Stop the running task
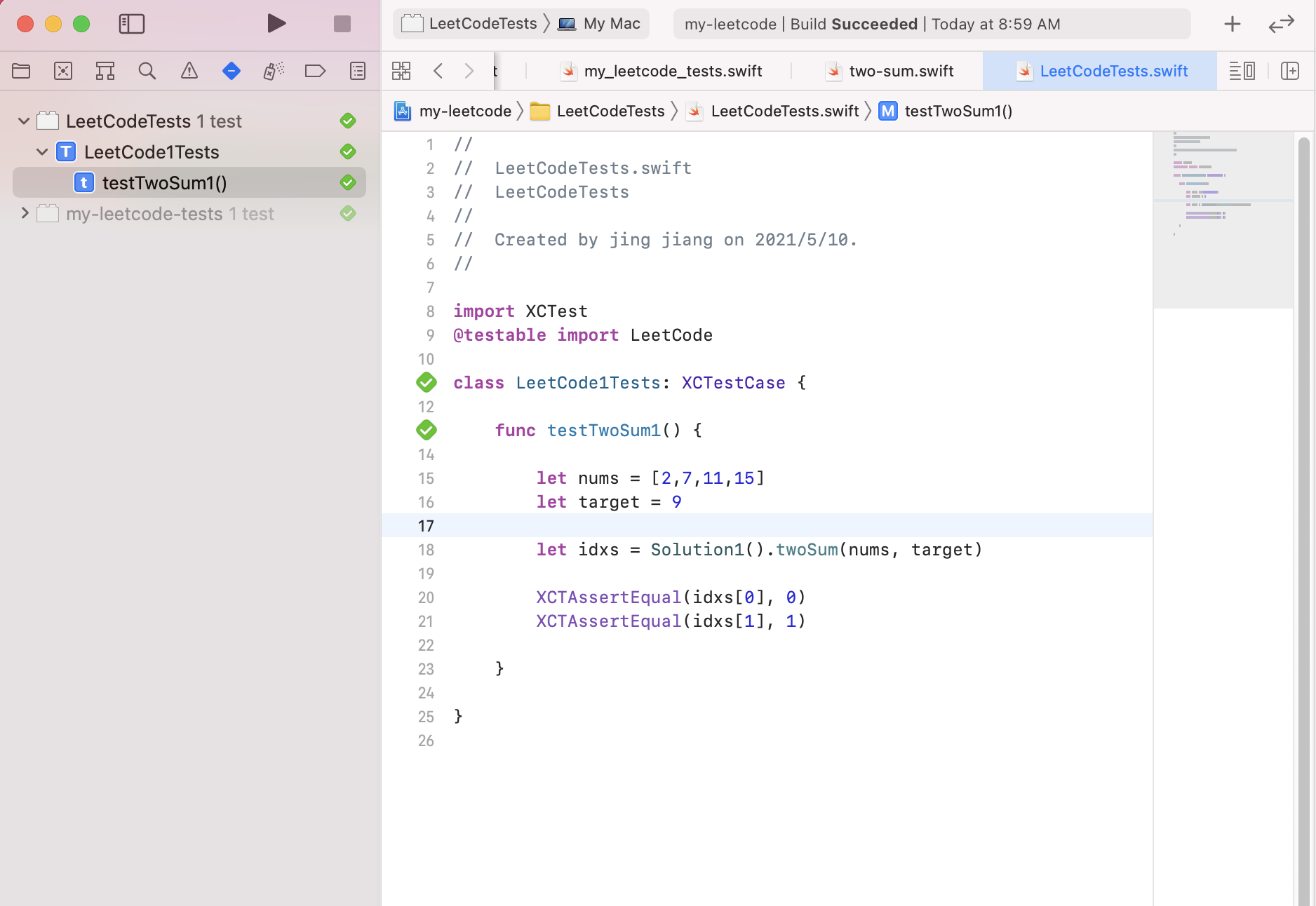This screenshot has width=1316, height=906. point(342,24)
